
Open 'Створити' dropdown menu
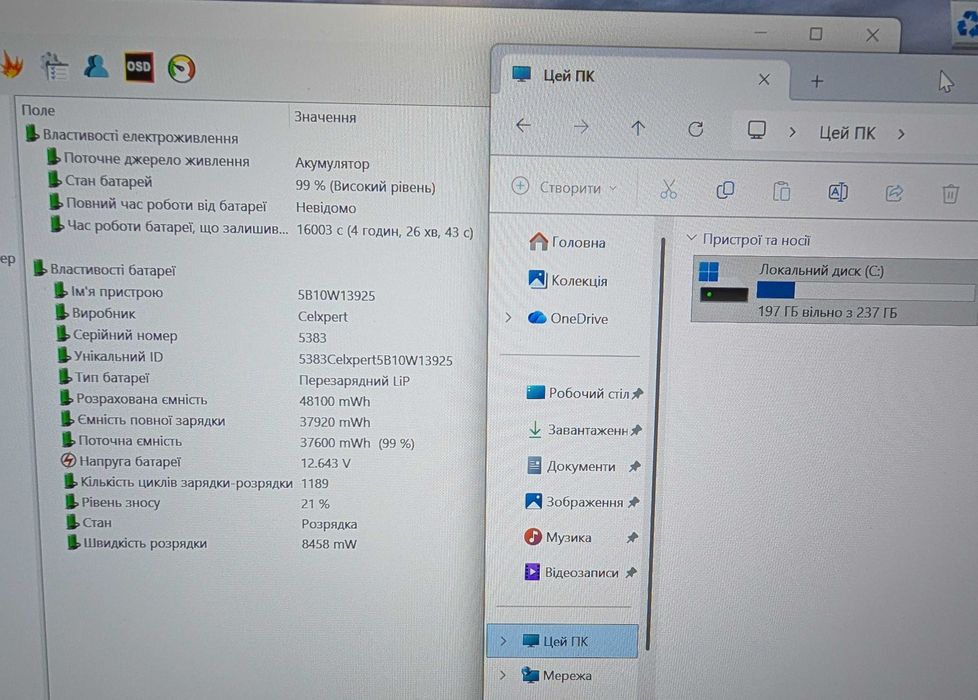tap(564, 187)
